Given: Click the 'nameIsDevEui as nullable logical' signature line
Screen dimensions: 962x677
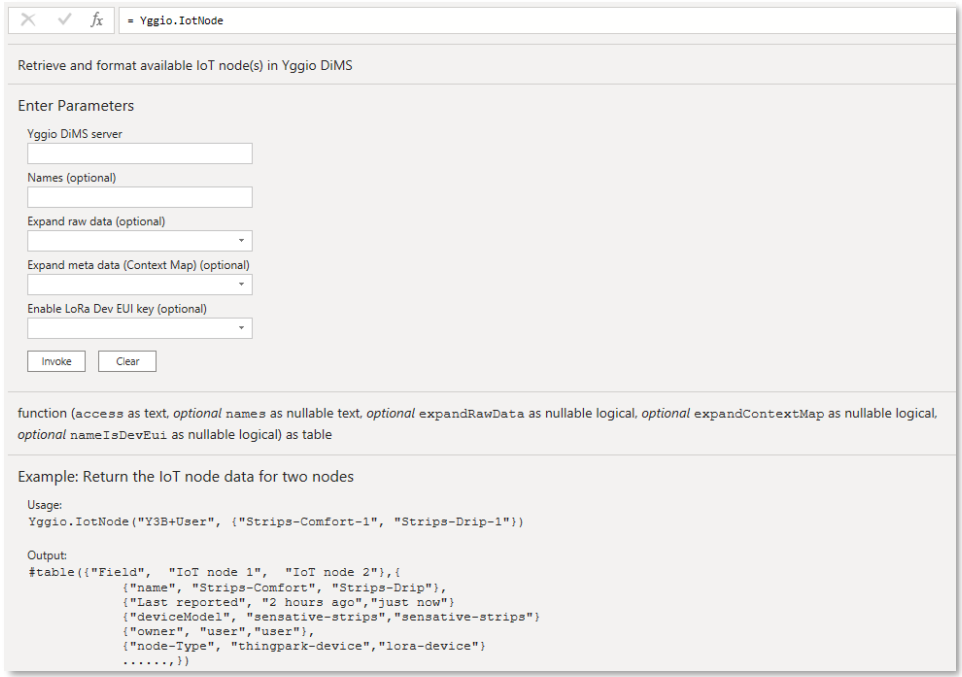Looking at the screenshot, I should pyautogui.click(x=175, y=435).
